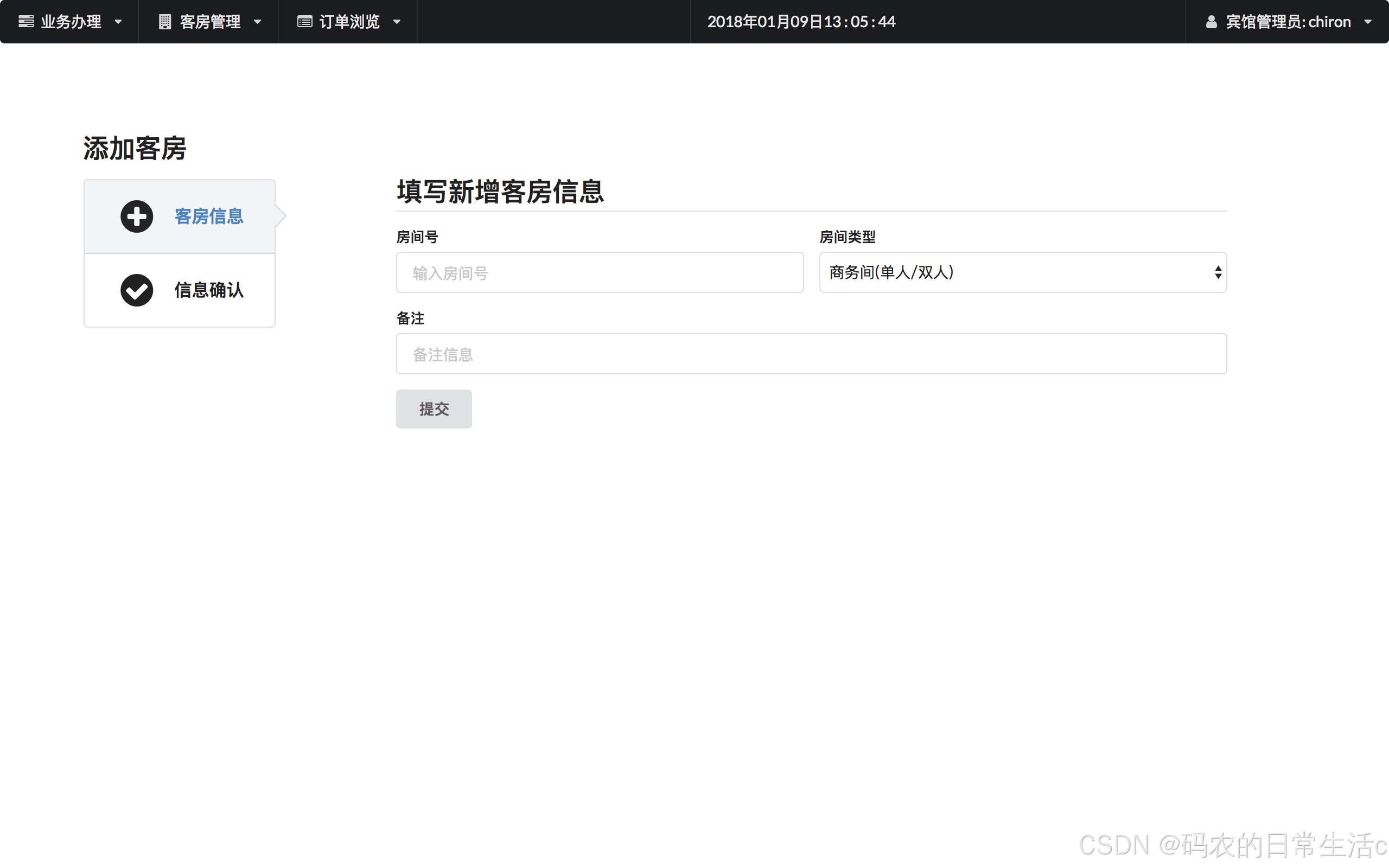Open the 订单浏览 menu

pyautogui.click(x=349, y=22)
